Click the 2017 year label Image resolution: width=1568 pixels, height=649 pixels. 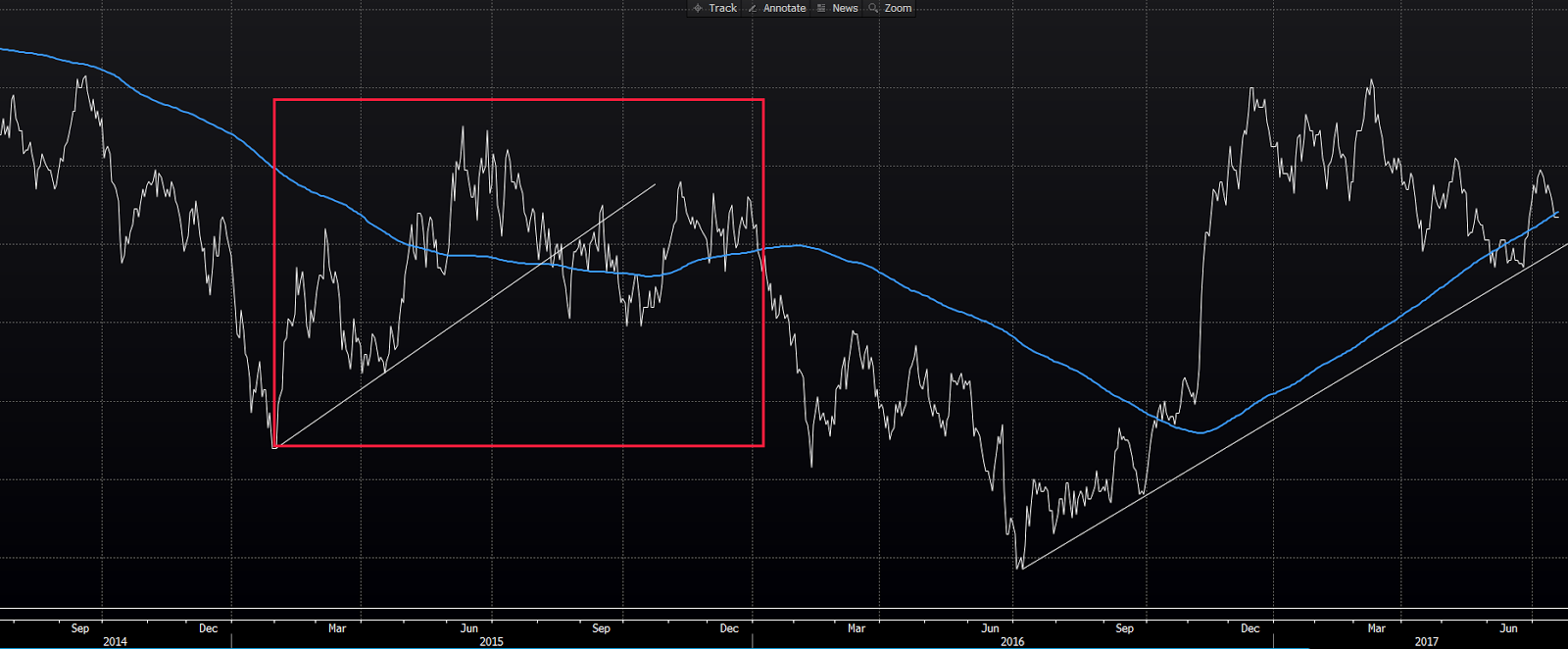pyautogui.click(x=1427, y=641)
